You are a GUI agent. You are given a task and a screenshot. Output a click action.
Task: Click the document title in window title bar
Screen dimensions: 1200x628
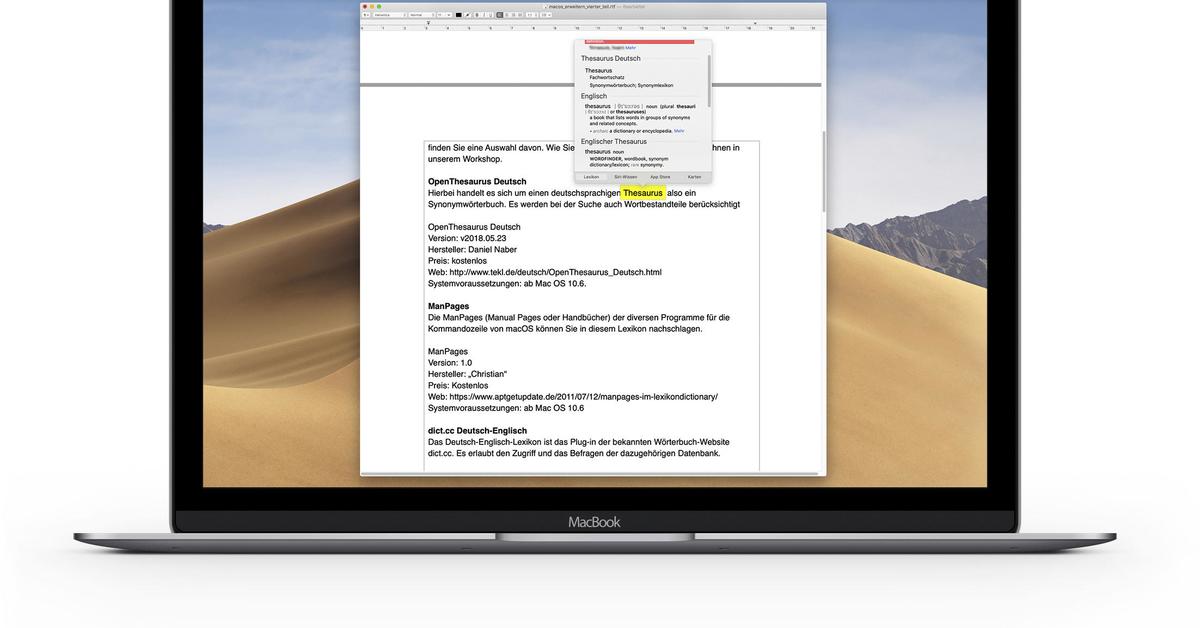pos(580,6)
